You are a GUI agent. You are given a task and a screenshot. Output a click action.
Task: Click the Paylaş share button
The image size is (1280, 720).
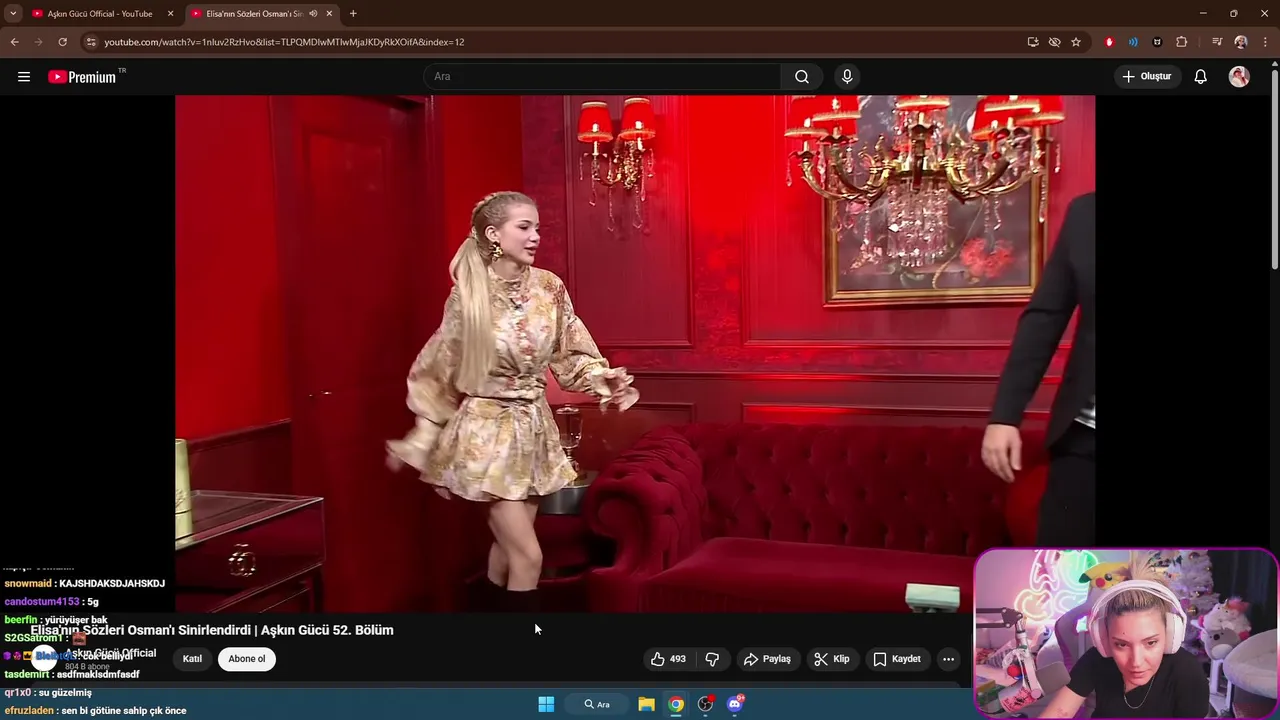pos(767,659)
